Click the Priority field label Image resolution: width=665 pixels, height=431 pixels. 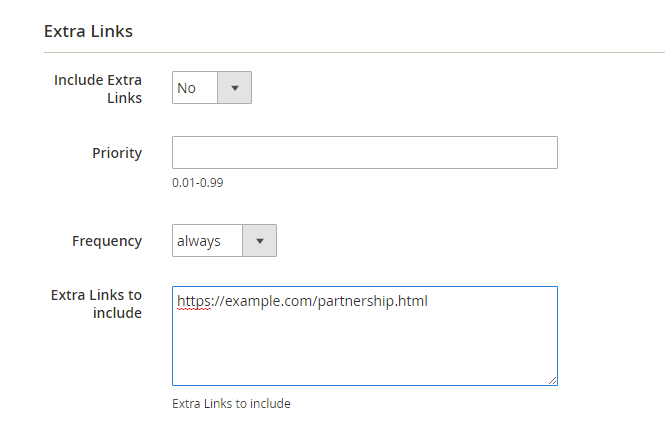(x=116, y=153)
